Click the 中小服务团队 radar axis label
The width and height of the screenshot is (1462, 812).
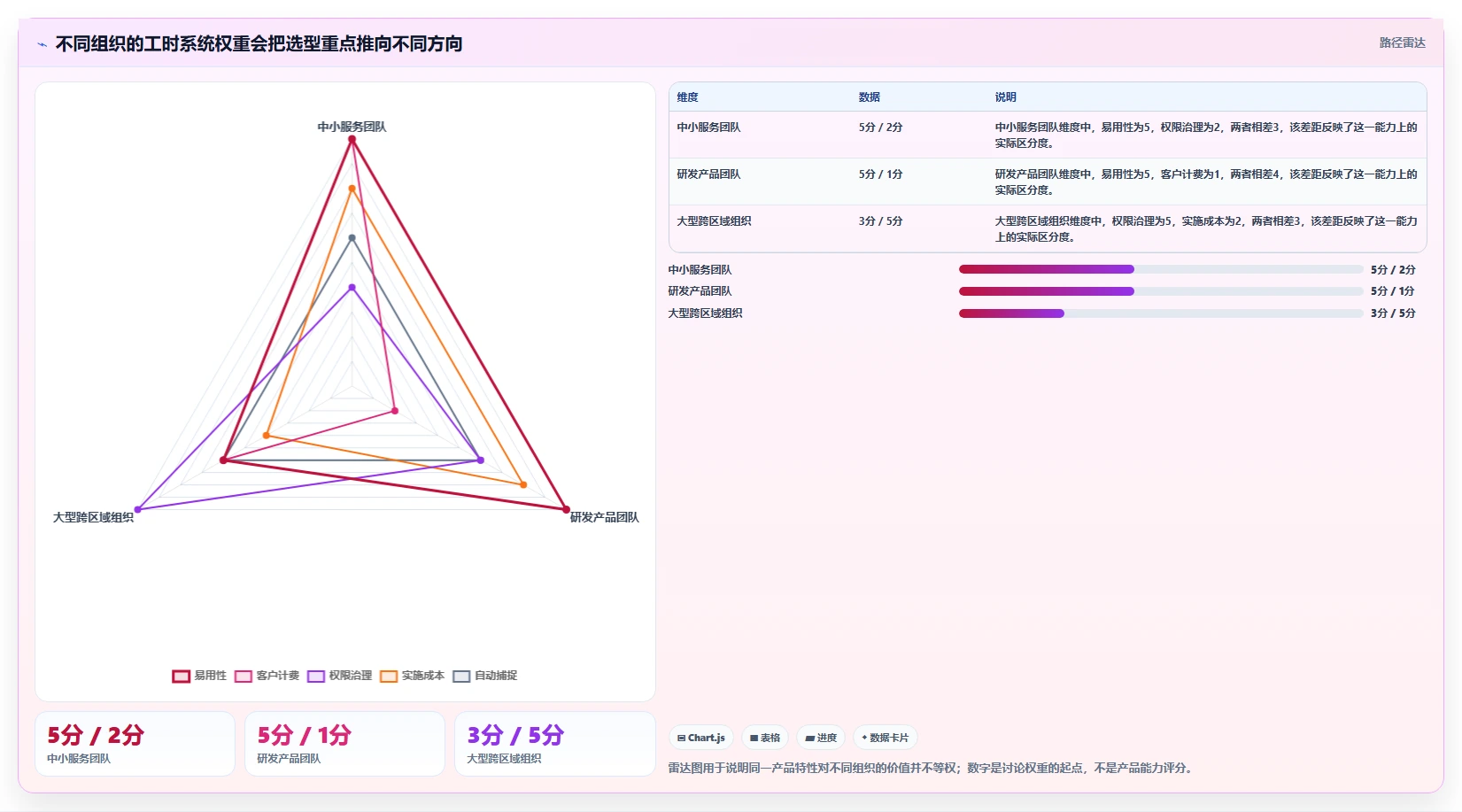pos(352,127)
